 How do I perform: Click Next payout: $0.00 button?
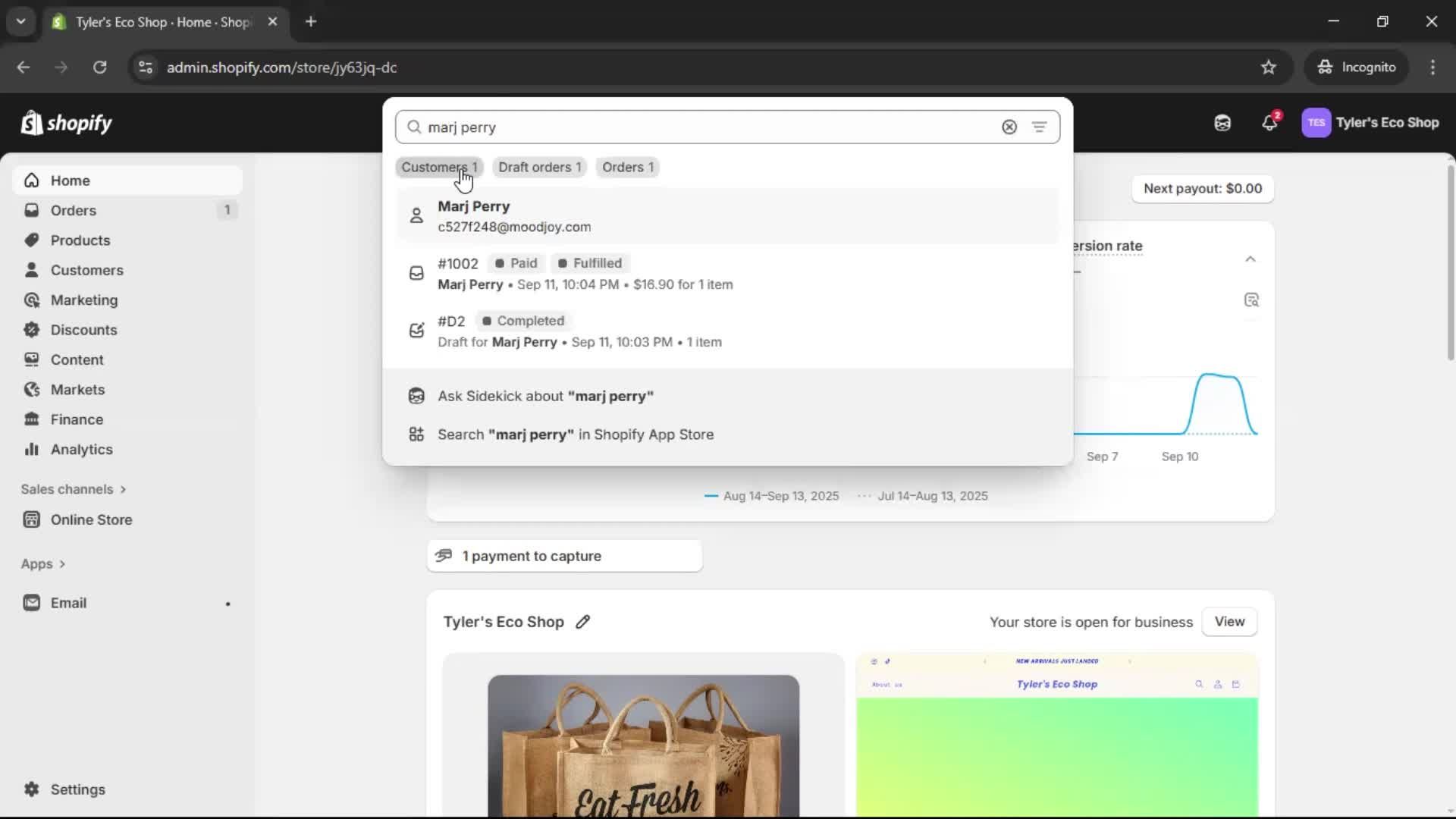pos(1203,189)
